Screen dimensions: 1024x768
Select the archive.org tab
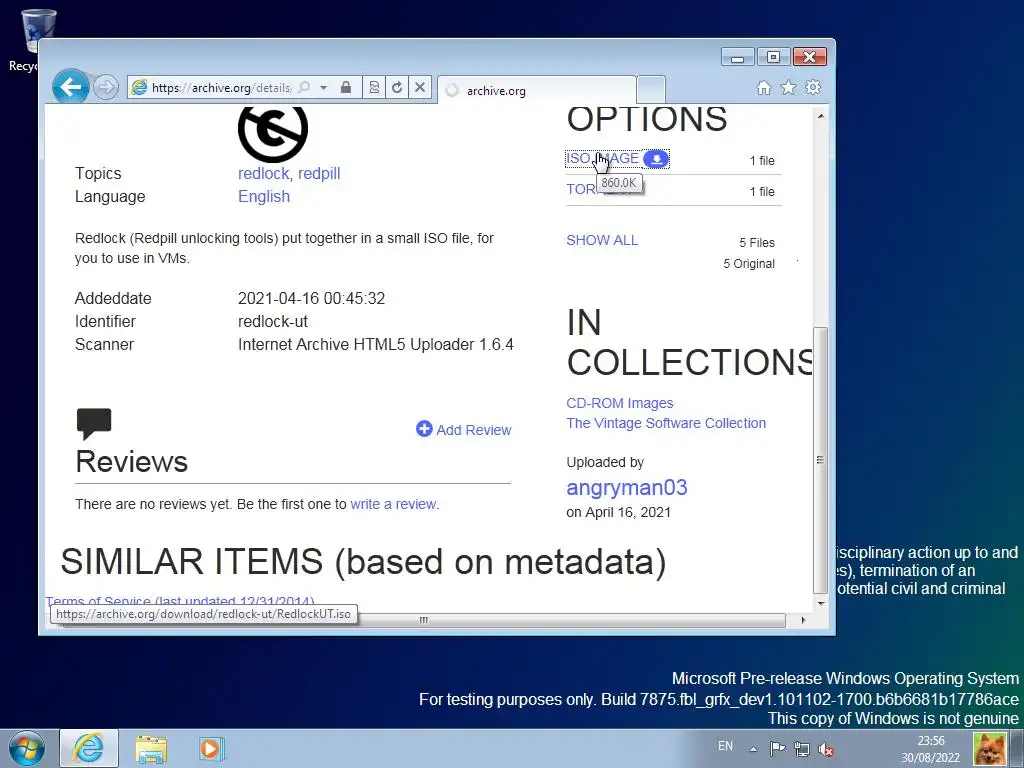537,90
